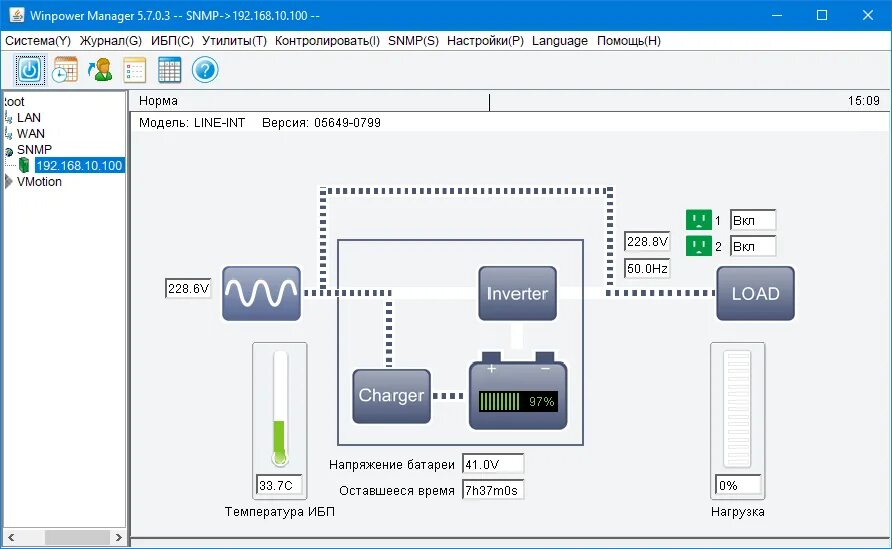Click the Inverter block in the diagram

coord(517,294)
